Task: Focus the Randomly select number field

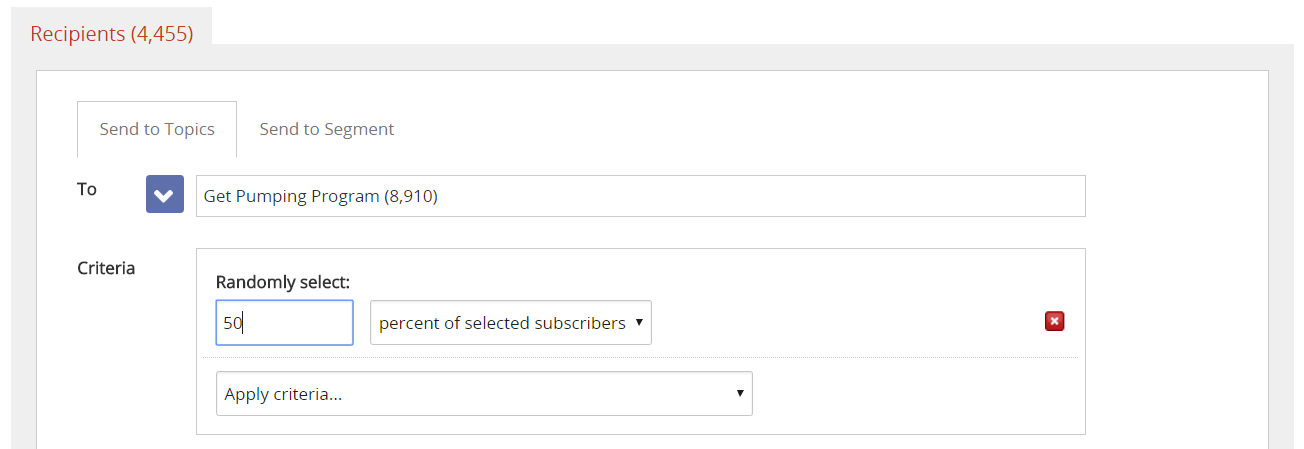Action: tap(284, 323)
